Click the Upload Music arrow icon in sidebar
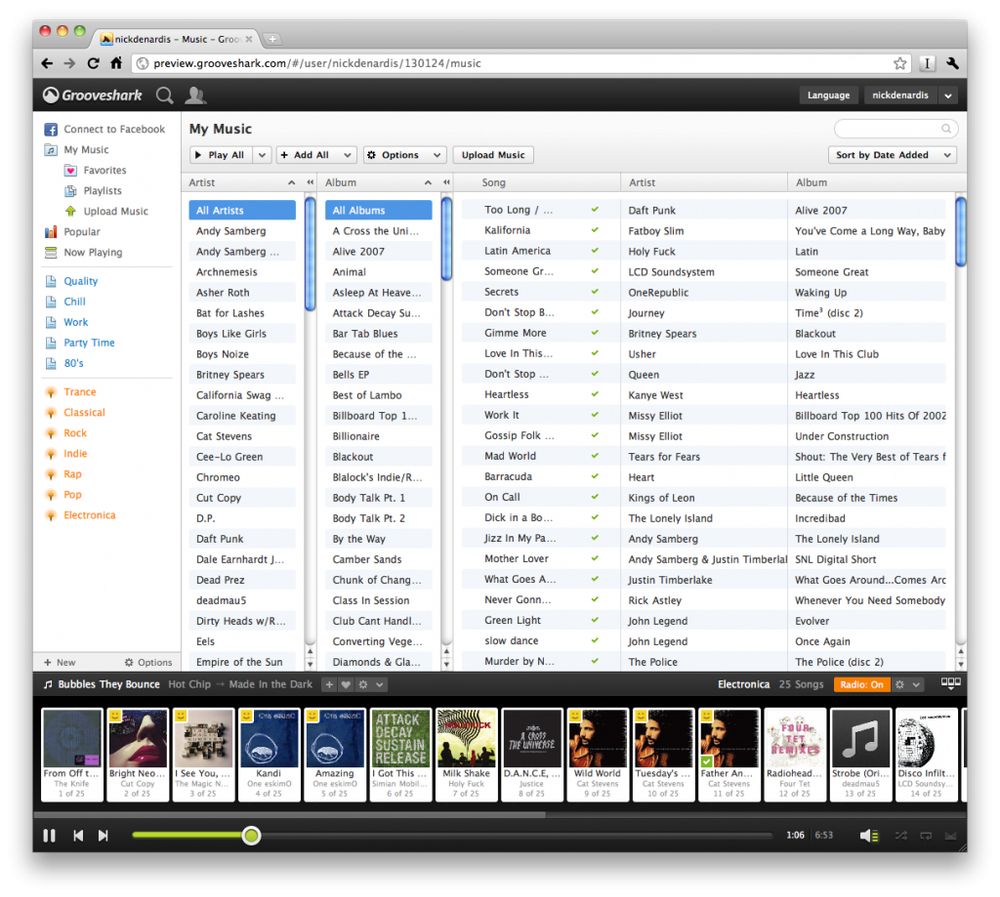 point(70,211)
